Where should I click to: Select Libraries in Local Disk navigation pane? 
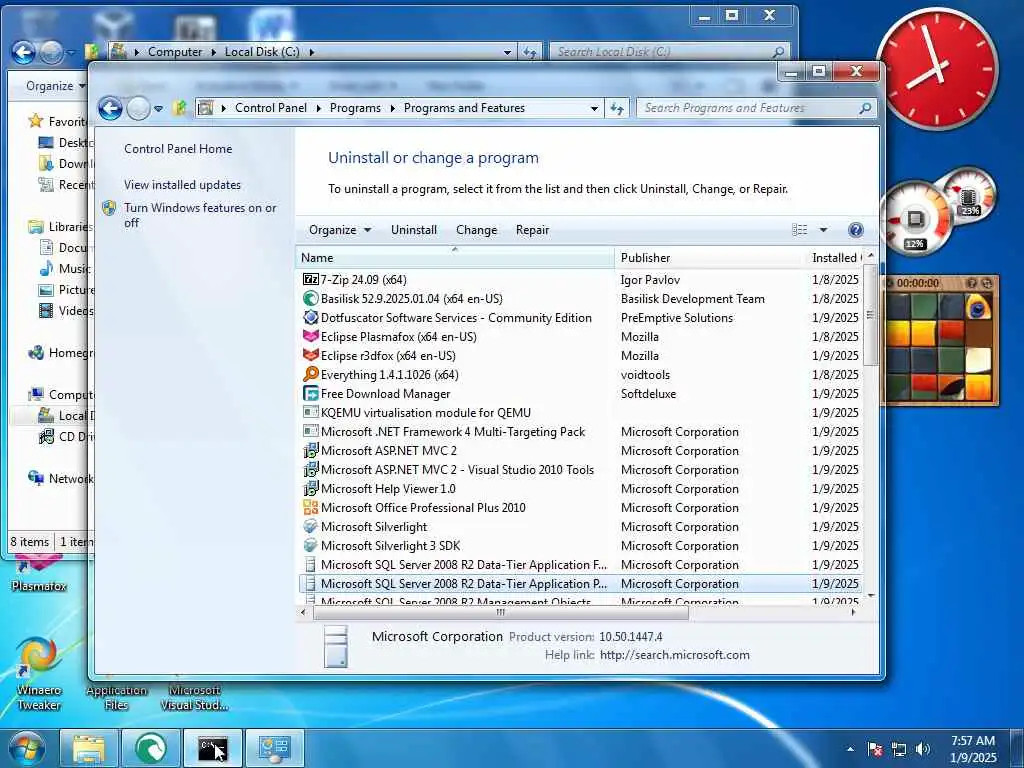tap(61, 227)
